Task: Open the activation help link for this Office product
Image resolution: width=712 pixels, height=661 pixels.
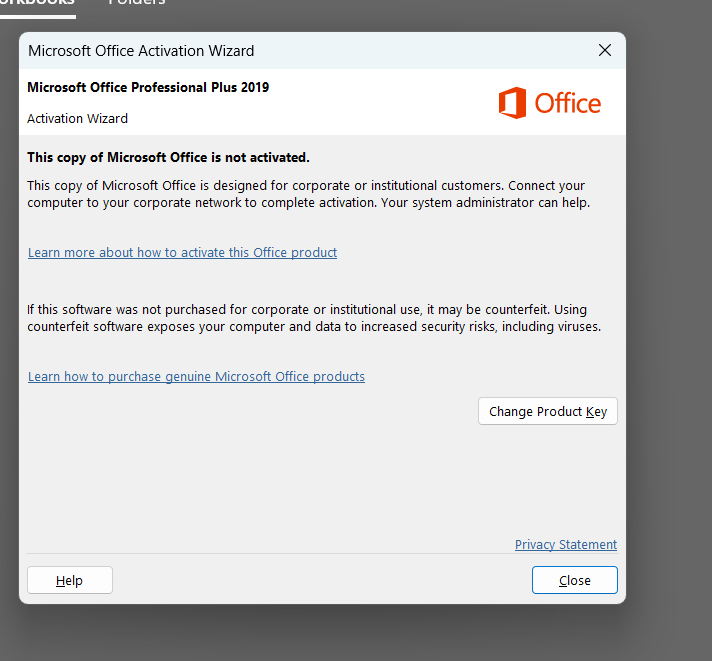Action: 183,252
